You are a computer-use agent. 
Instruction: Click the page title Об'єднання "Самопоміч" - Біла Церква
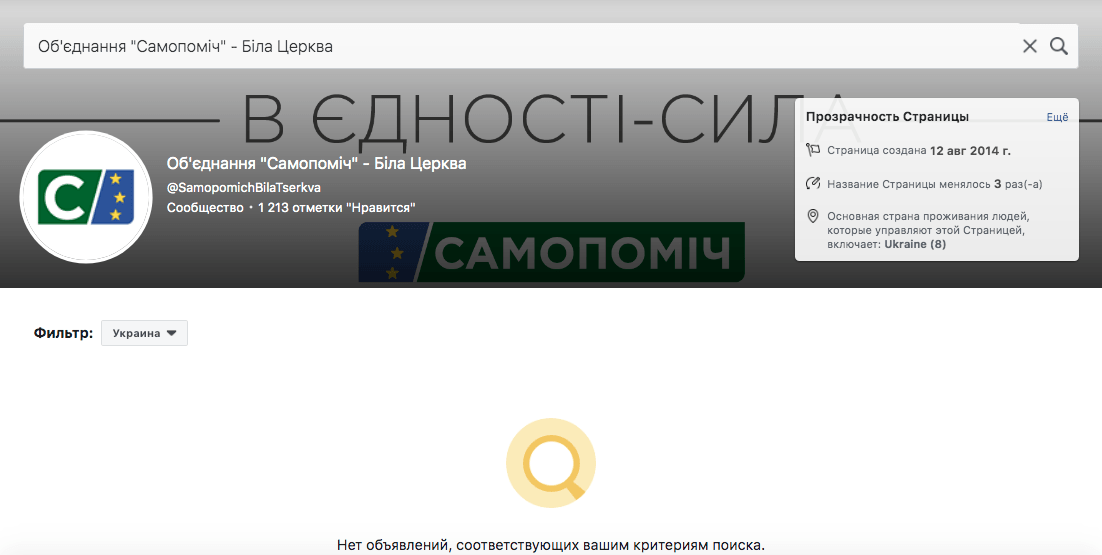coord(316,164)
